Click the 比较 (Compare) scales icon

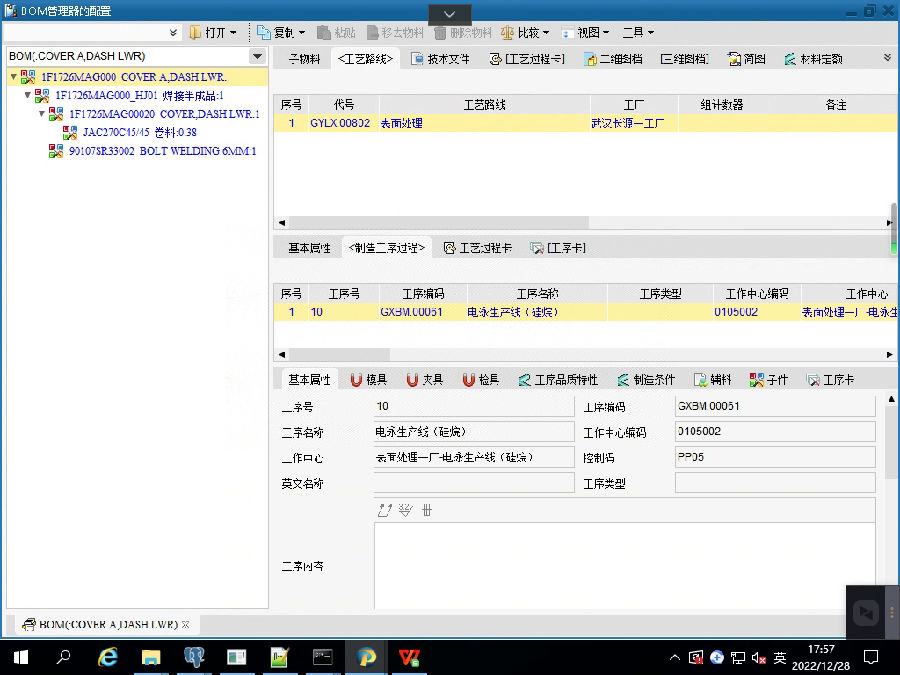pyautogui.click(x=508, y=33)
